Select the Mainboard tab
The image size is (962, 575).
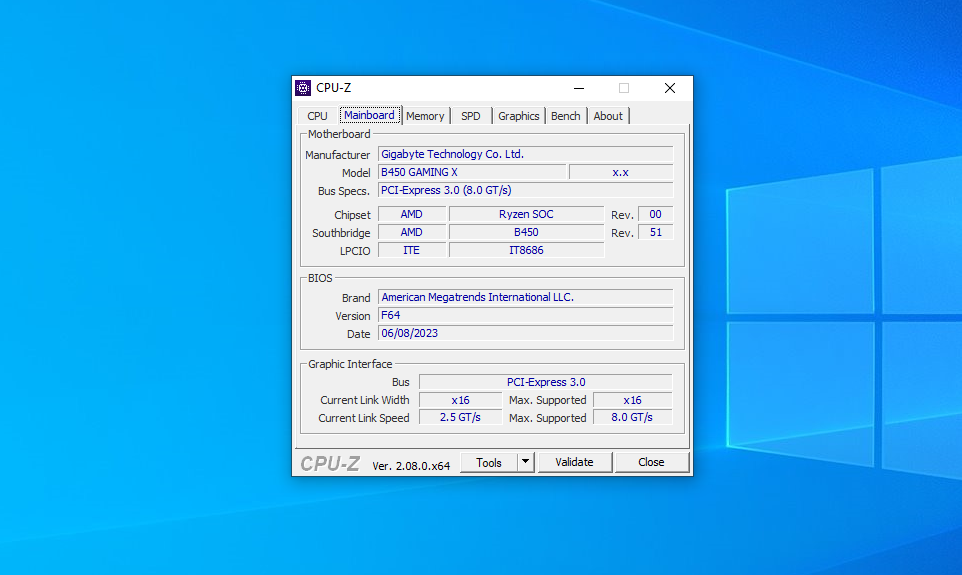(369, 115)
